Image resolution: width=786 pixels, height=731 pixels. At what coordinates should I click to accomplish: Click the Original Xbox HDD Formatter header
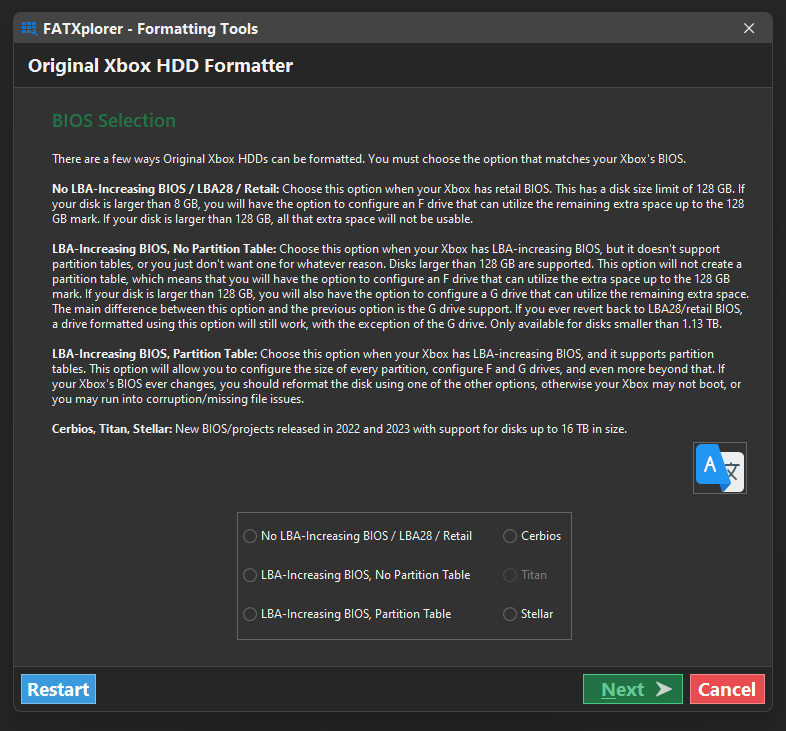[x=160, y=66]
